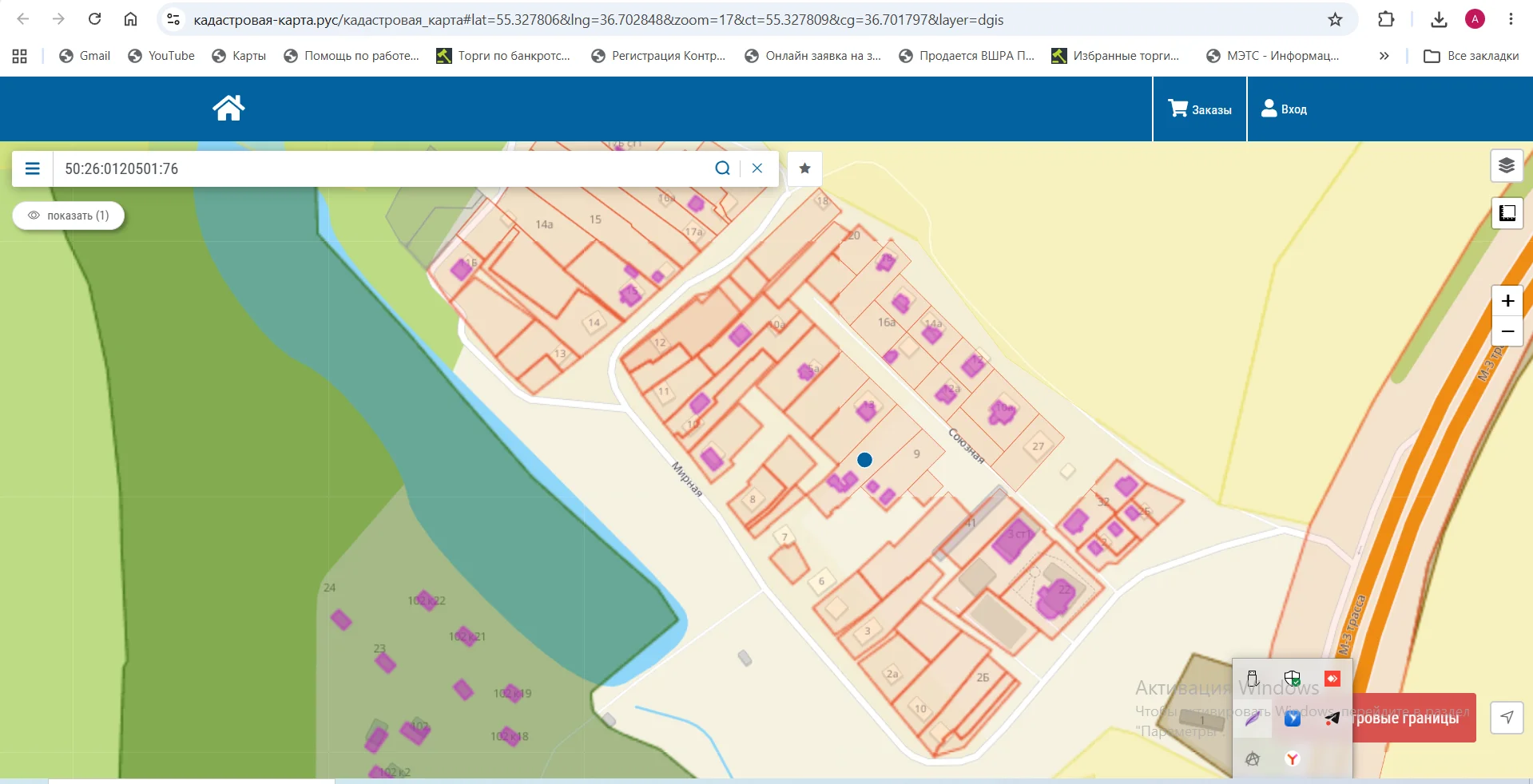The image size is (1533, 784).
Task: Open the Помощь по работе bookmark
Action: 351,56
